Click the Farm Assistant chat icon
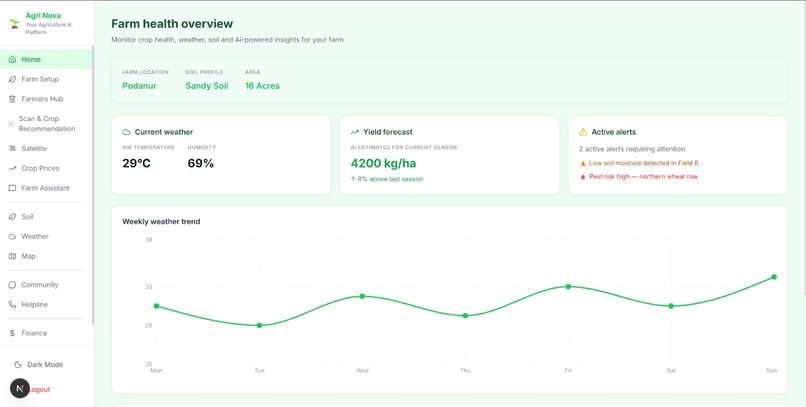The image size is (806, 407). (12, 188)
